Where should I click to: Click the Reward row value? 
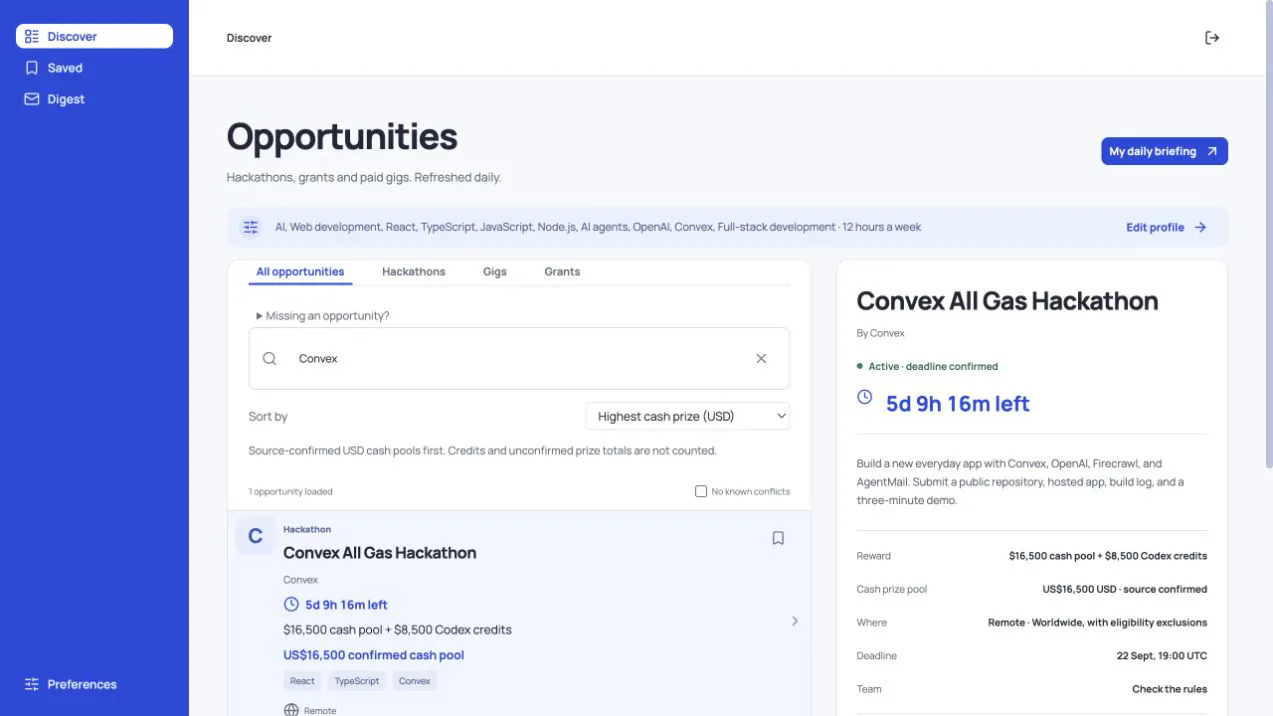1108,556
